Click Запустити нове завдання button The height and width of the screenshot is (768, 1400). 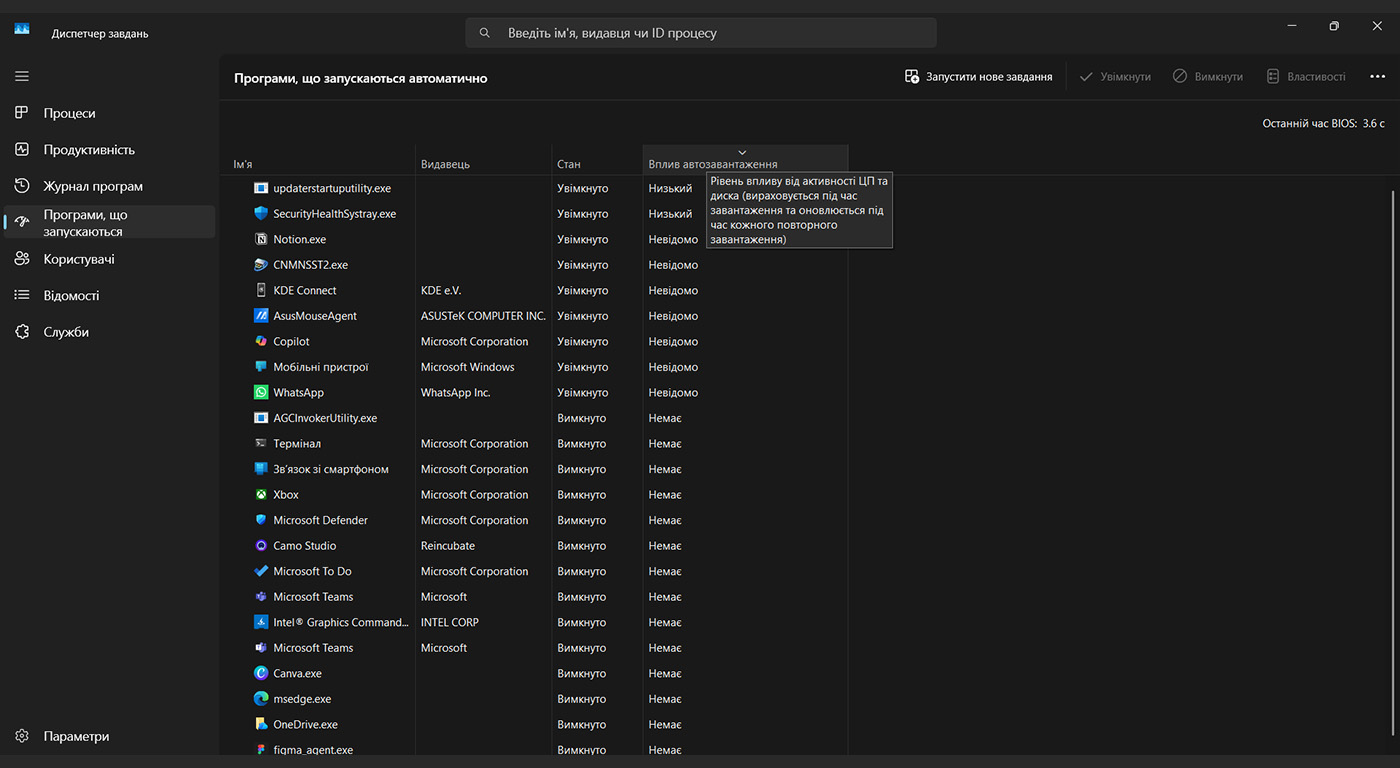point(978,76)
